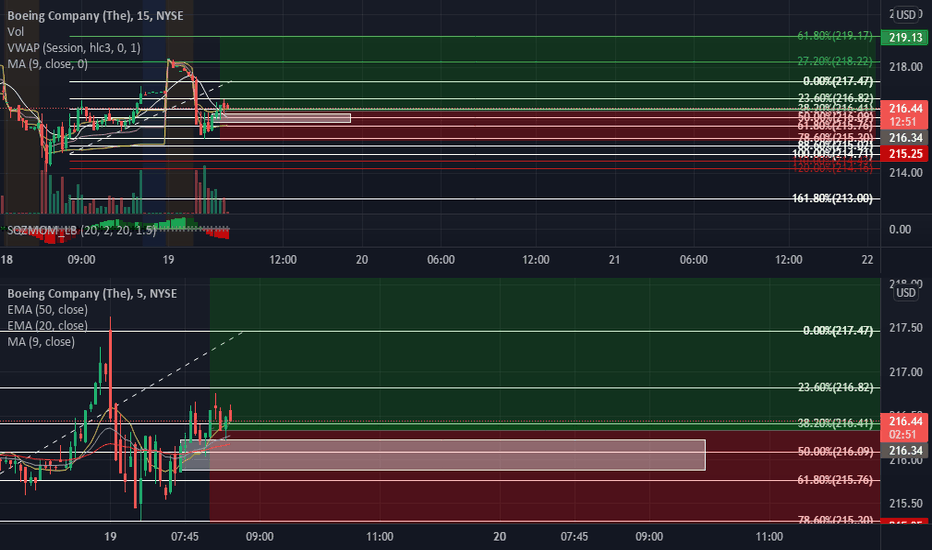Select the 'Boeing Company (The), 5, NYSE' title

pyautogui.click(x=92, y=293)
